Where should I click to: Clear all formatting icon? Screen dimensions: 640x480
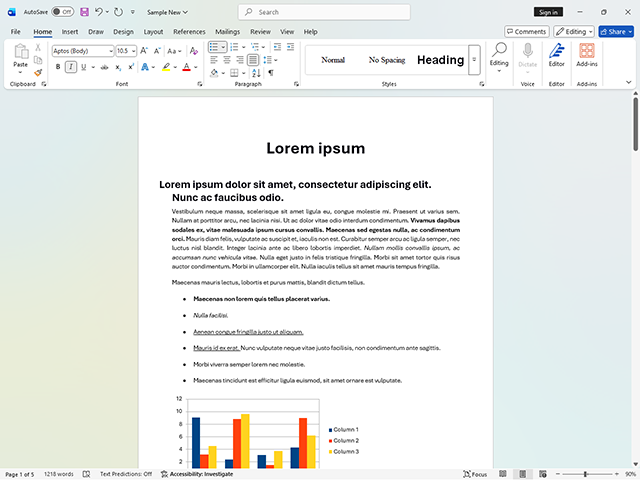coord(194,51)
